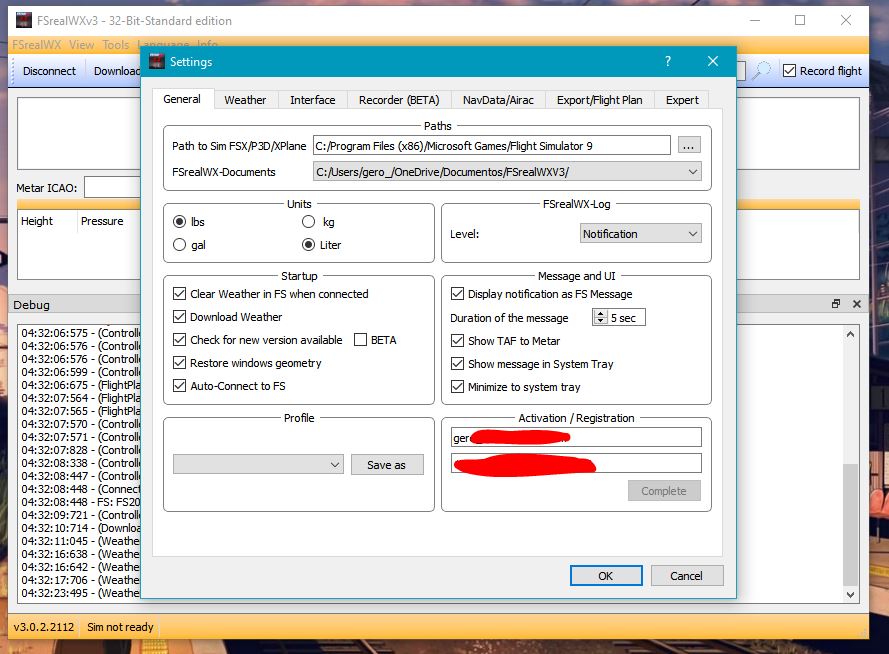This screenshot has height=654, width=889.
Task: Click OK to confirm settings
Action: click(x=606, y=576)
